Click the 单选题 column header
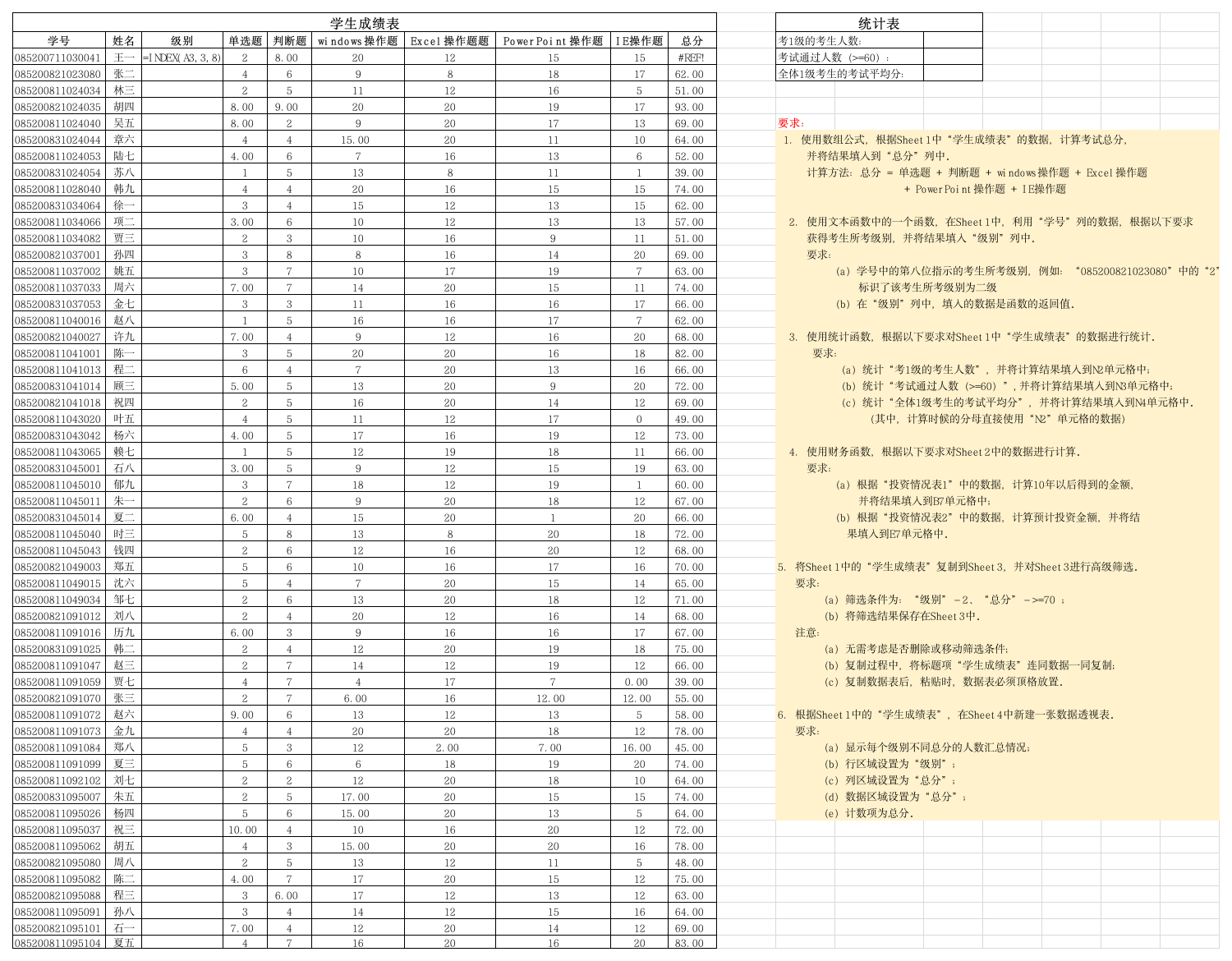This screenshot has height=961, width=1232. [245, 40]
